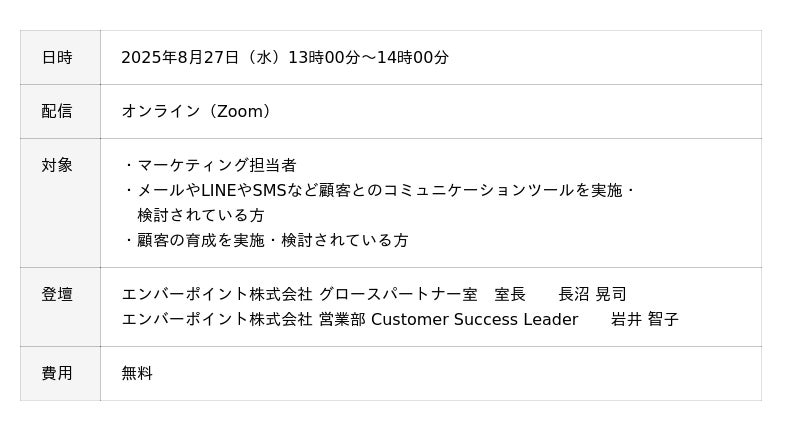Select the date text 2025年8月27日

coord(180,57)
